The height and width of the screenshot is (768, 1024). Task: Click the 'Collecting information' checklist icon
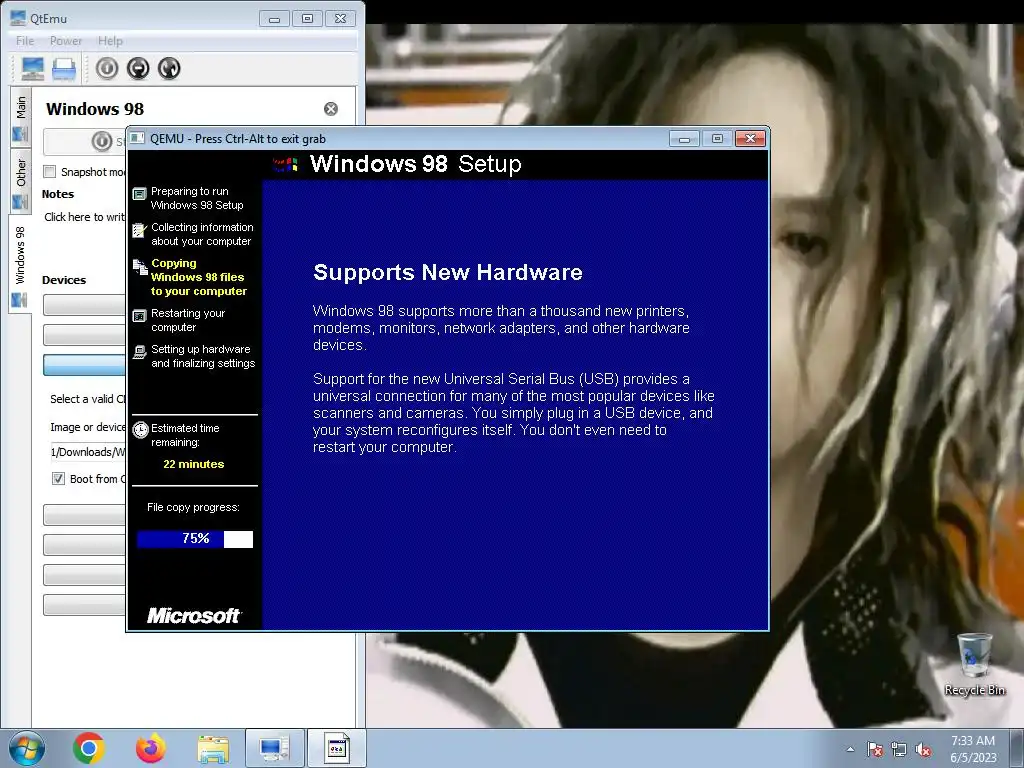tap(139, 230)
